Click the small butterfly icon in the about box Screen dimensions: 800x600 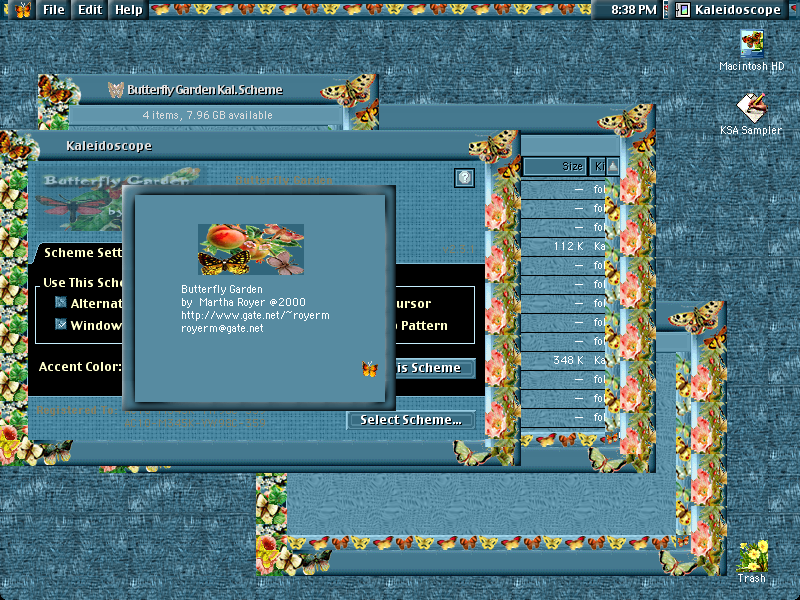click(x=370, y=368)
